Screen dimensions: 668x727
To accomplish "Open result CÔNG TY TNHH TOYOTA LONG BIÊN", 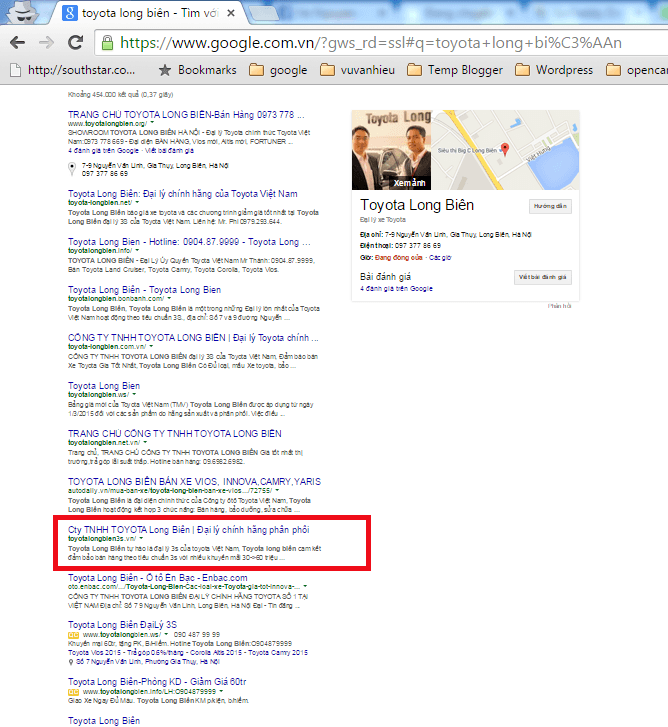I will [x=193, y=338].
